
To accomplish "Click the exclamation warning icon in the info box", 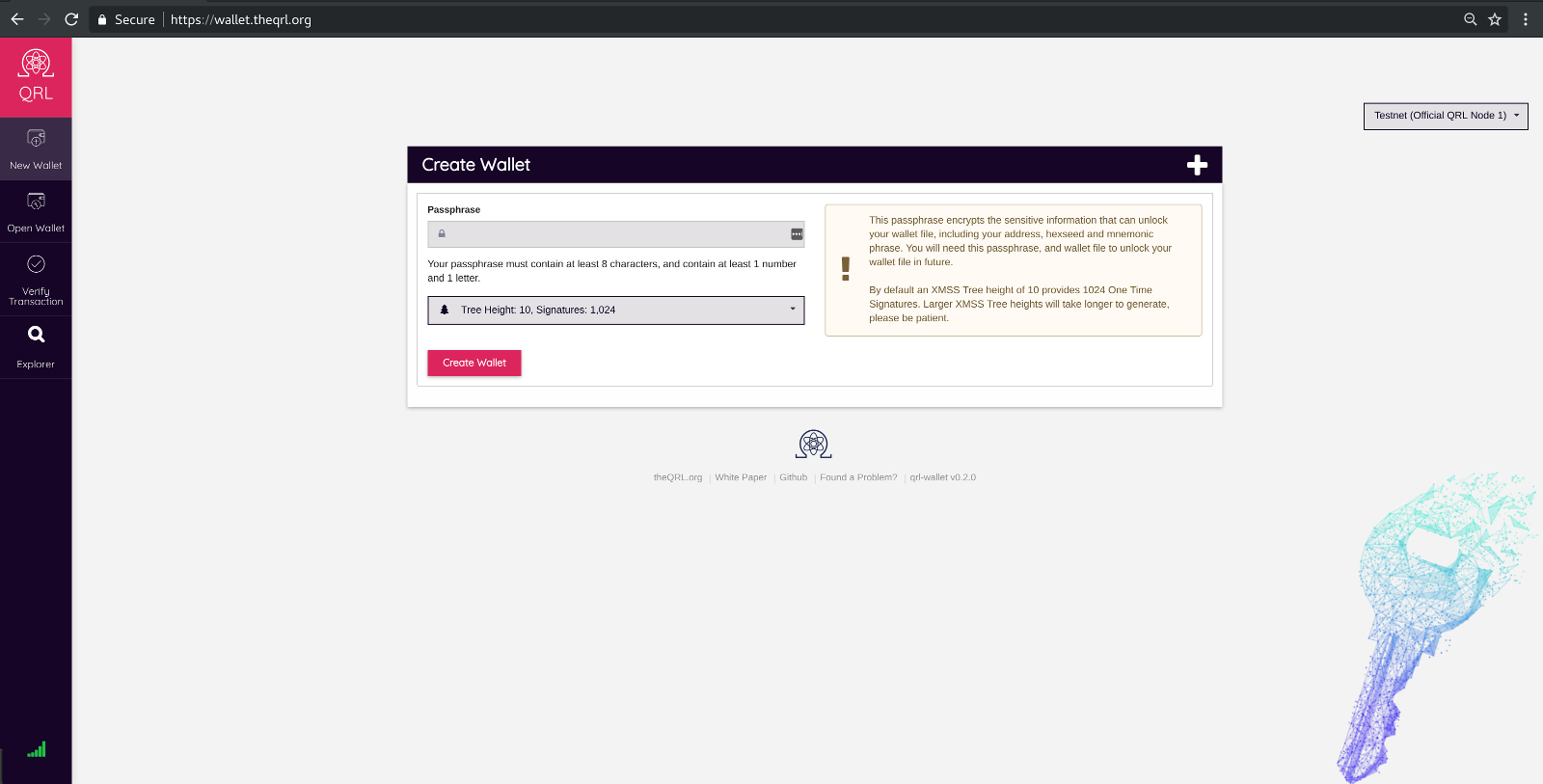I will 846,269.
